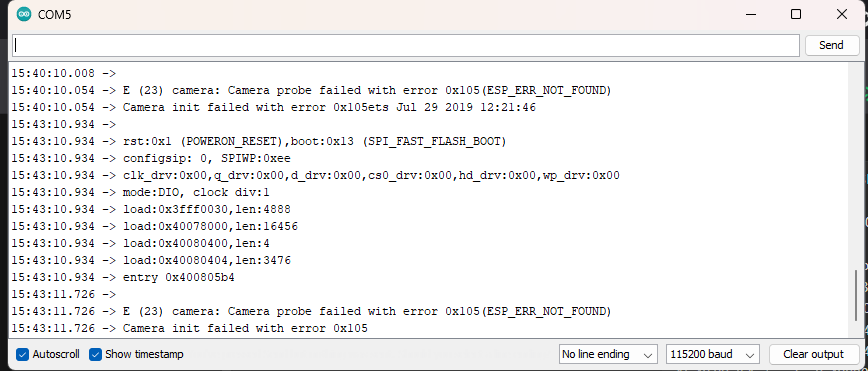Click the 'entry 0x400805b4' log line
Screen dimensions: 868x371
pos(123,277)
